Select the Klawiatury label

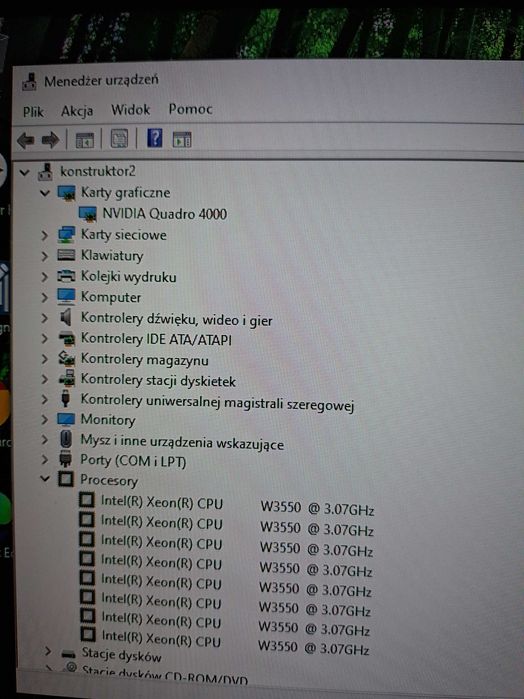[x=112, y=256]
